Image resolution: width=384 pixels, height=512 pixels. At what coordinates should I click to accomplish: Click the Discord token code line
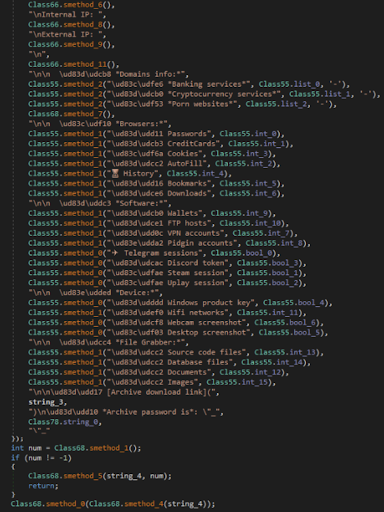(x=167, y=263)
